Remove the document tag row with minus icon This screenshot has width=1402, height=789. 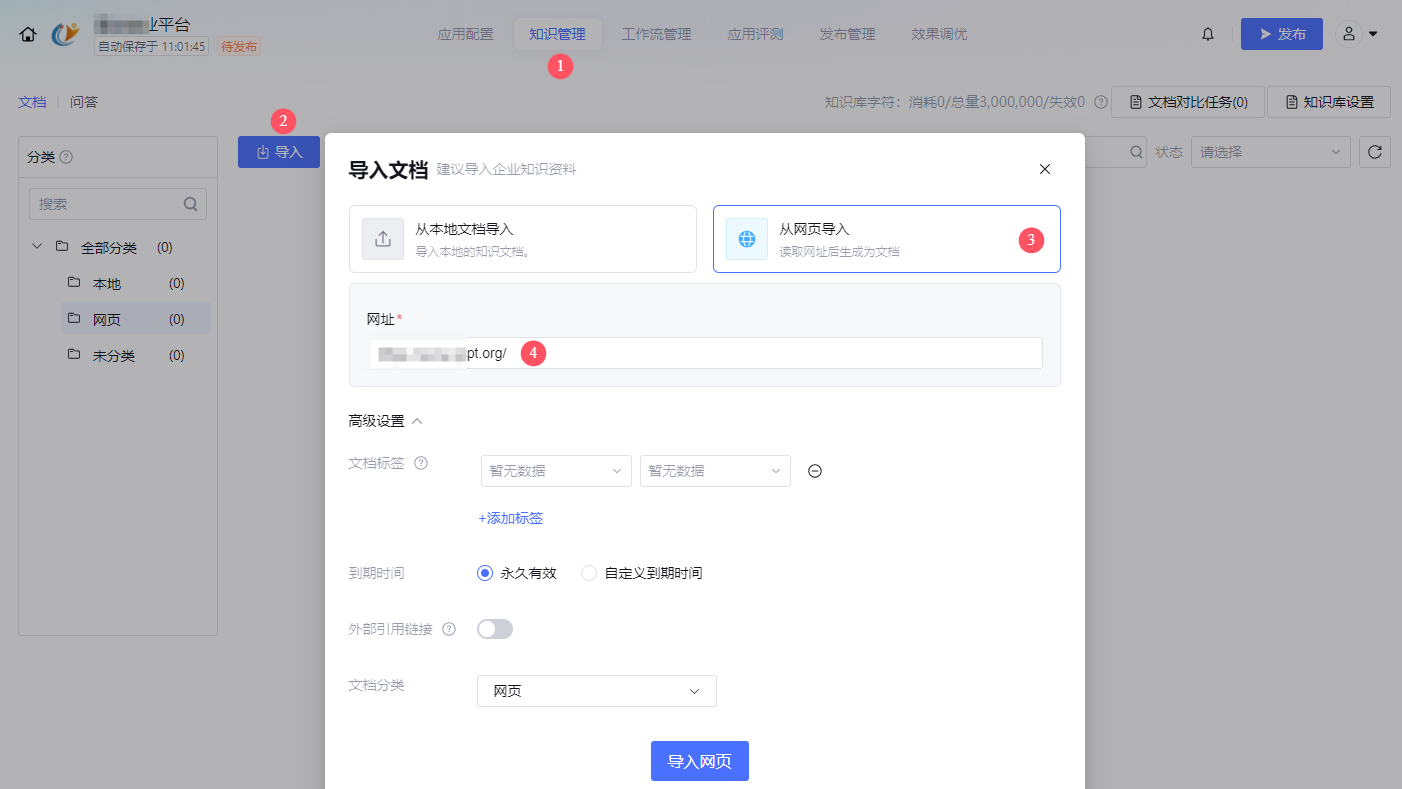(x=815, y=471)
